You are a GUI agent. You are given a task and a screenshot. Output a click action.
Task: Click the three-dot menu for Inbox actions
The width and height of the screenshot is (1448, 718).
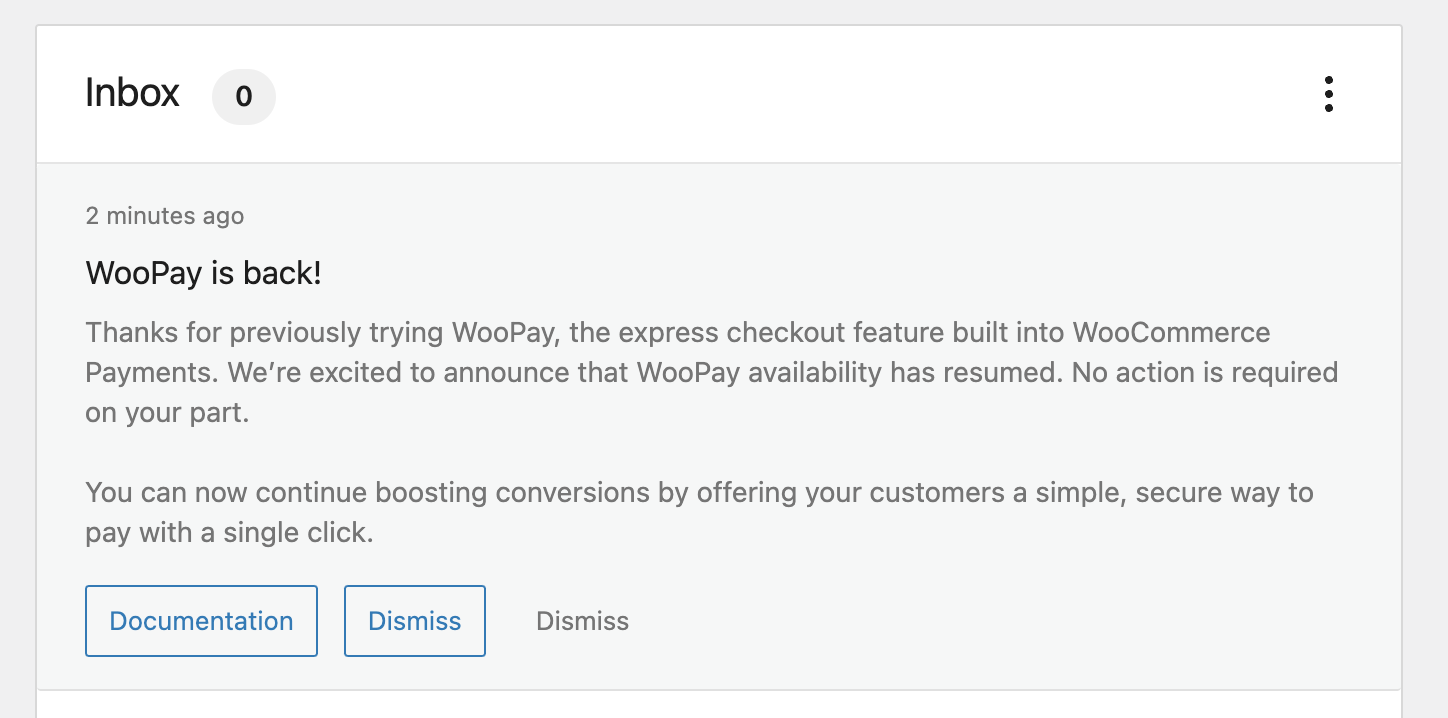tap(1329, 96)
